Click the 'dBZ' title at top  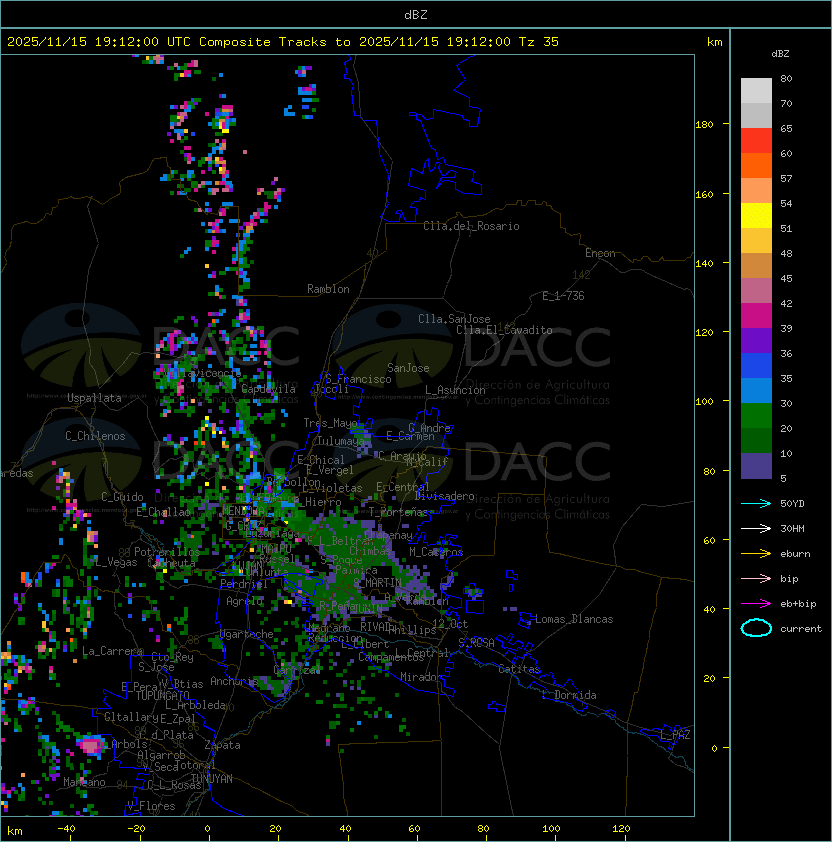[x=416, y=14]
